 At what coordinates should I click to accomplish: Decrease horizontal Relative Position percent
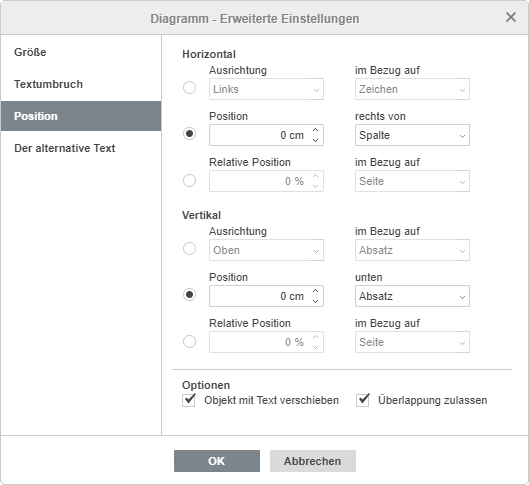(x=315, y=186)
